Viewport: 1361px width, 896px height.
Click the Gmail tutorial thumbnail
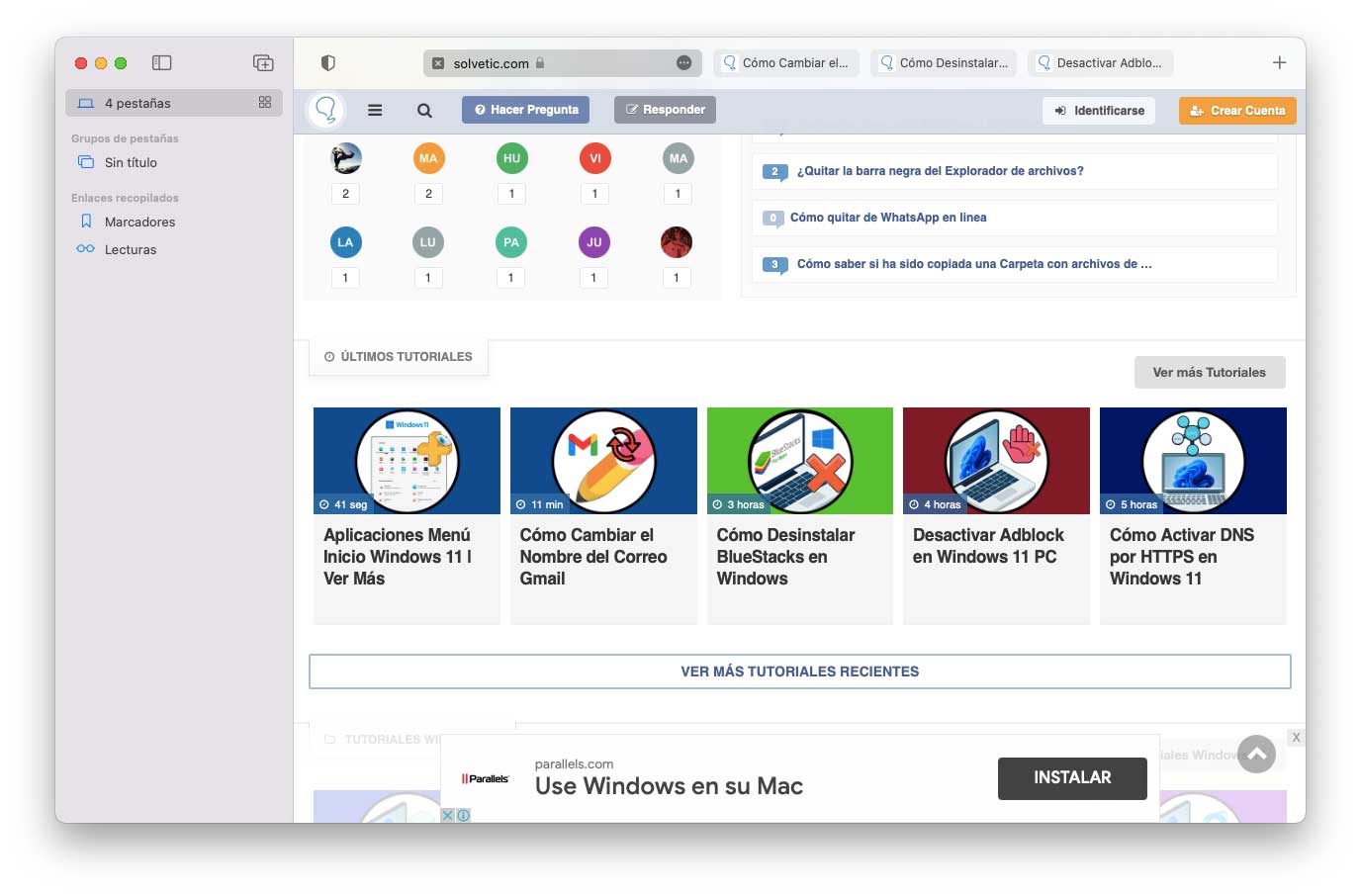603,461
